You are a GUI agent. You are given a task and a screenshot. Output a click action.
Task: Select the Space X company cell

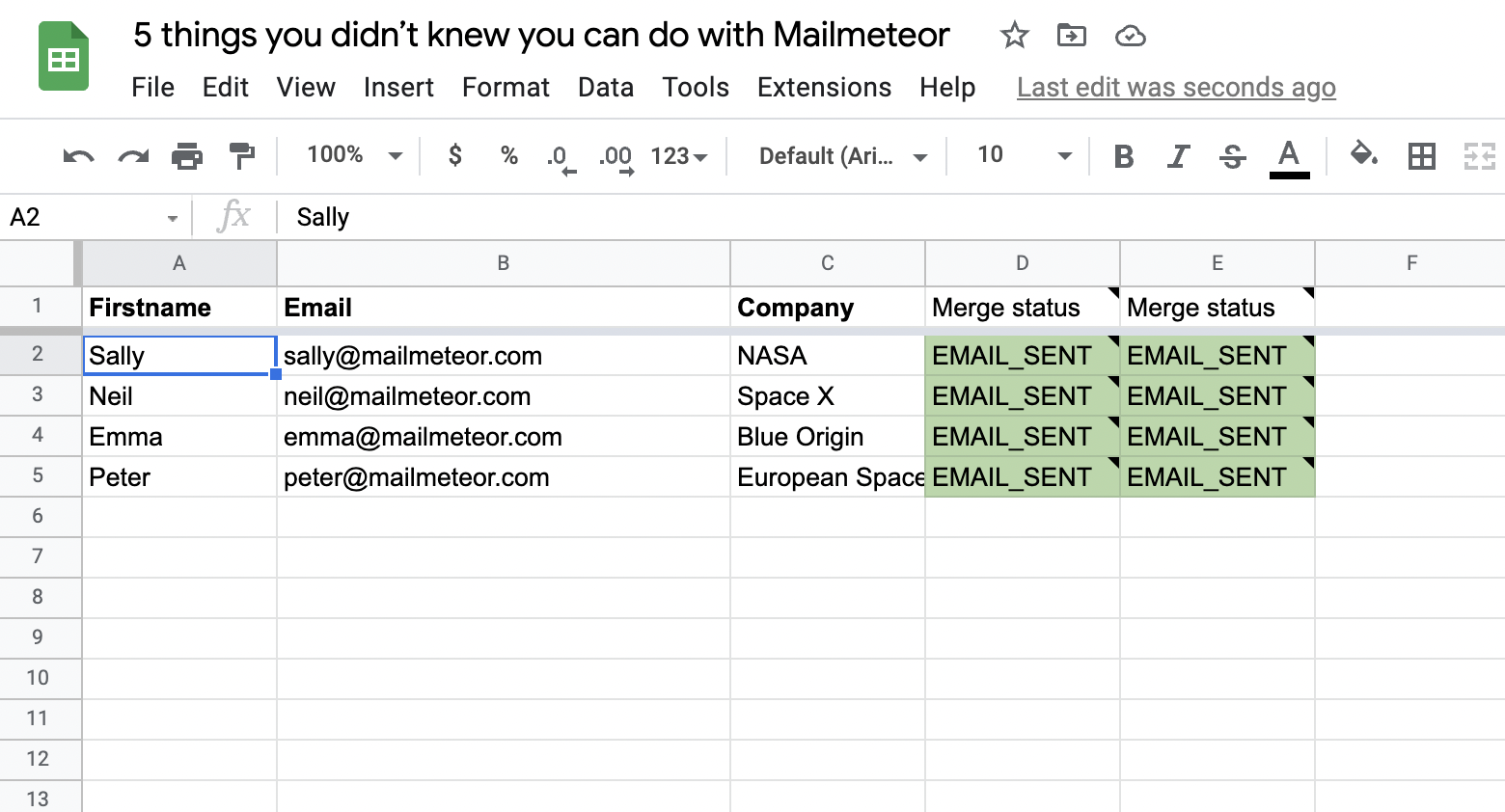point(828,396)
